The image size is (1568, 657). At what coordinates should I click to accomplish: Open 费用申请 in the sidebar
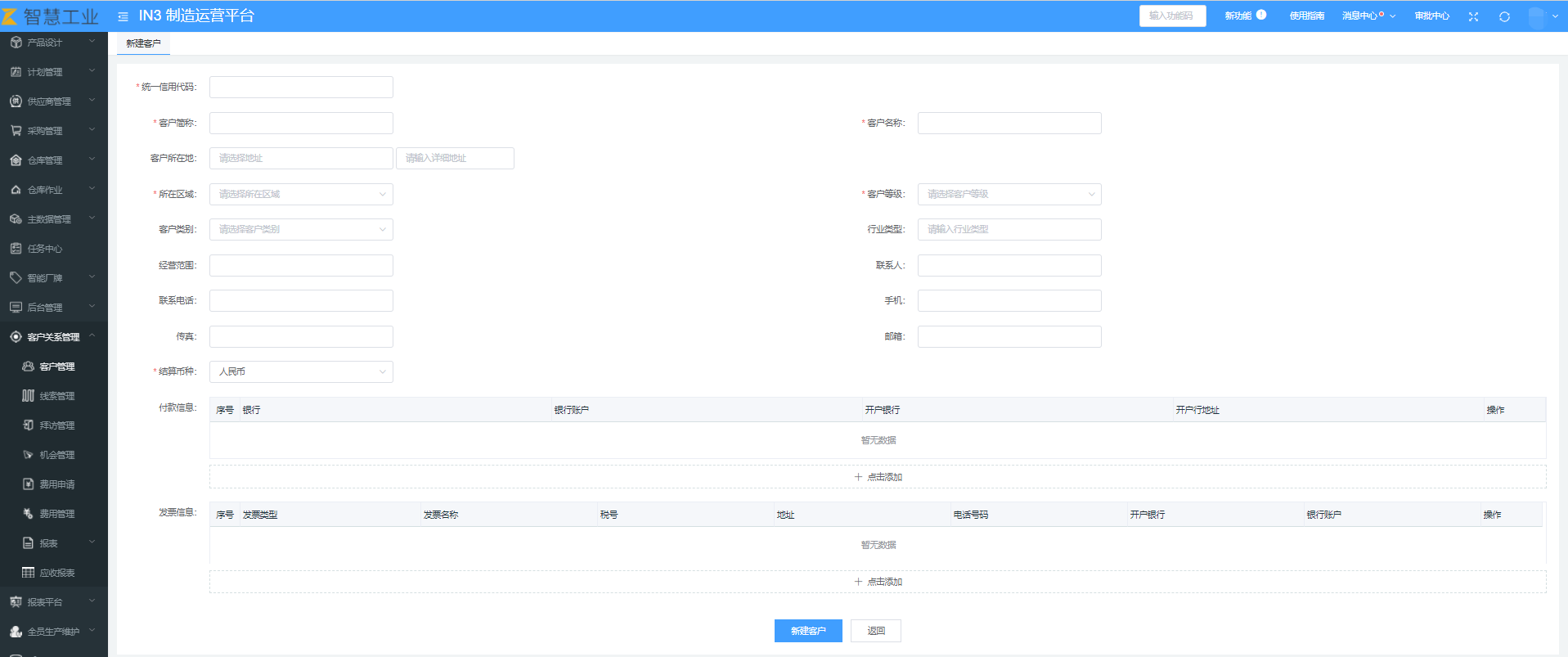coord(56,484)
